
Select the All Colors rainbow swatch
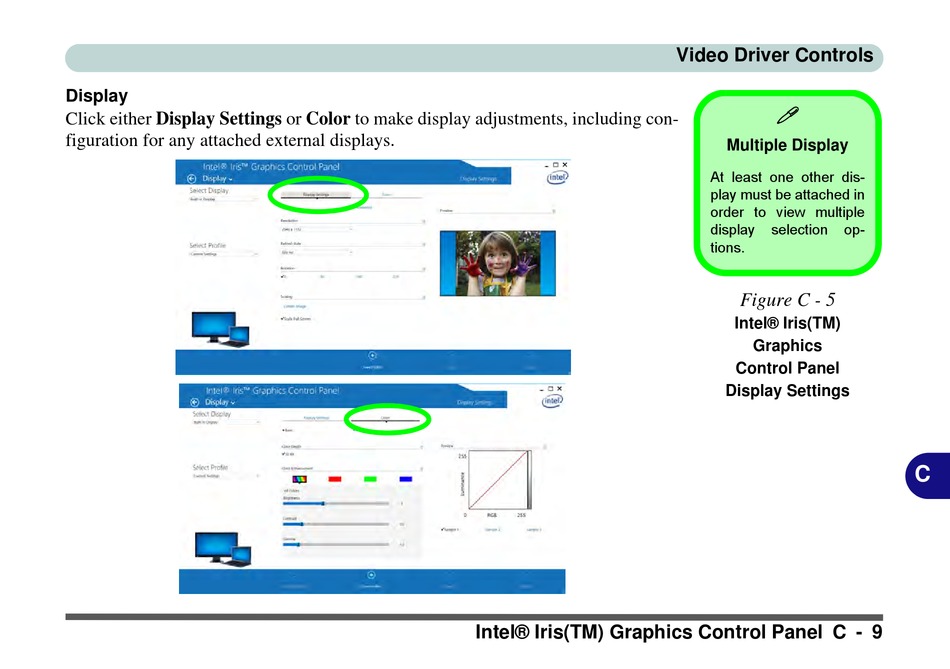tap(299, 479)
